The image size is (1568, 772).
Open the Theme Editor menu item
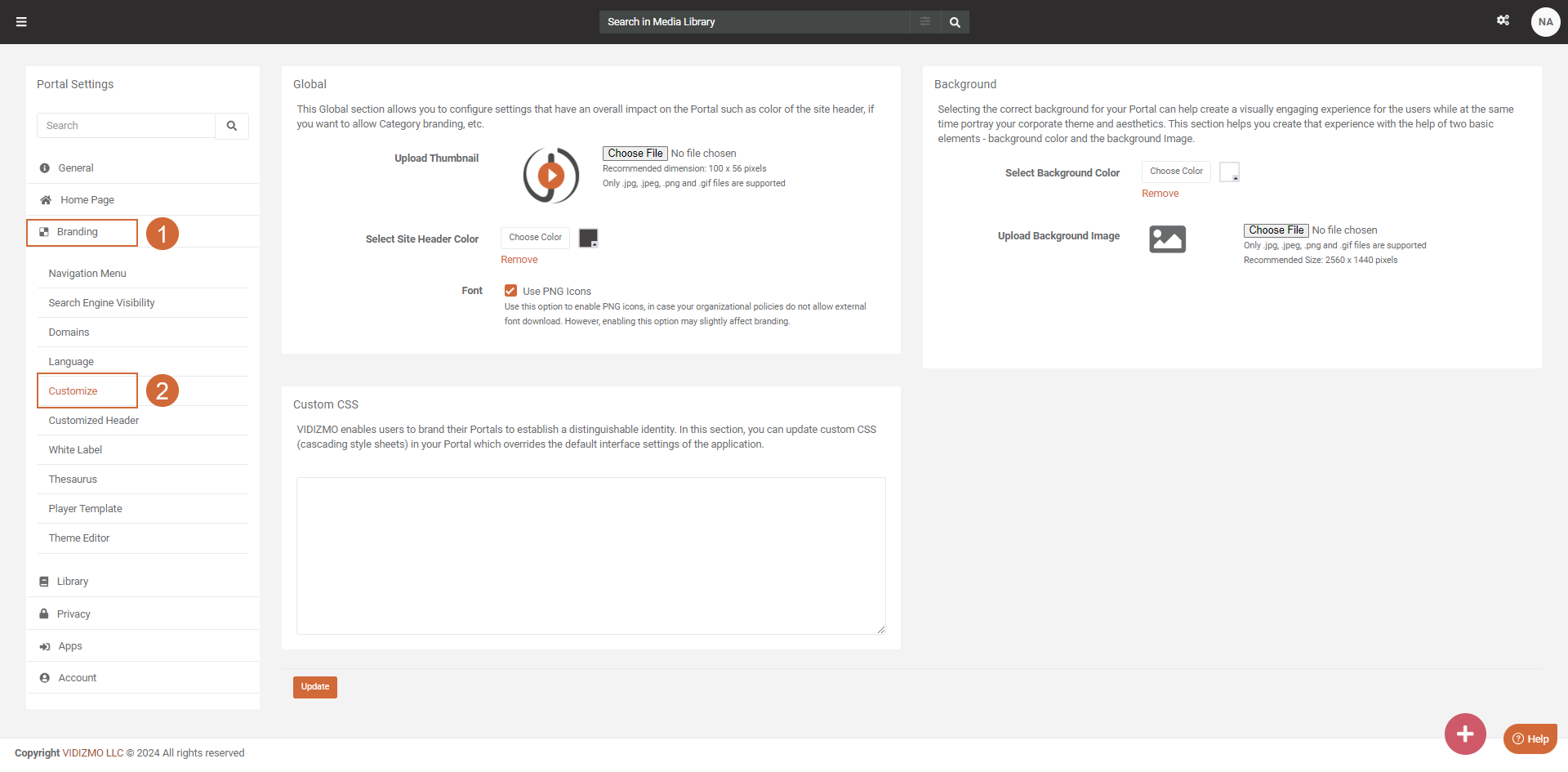click(79, 538)
